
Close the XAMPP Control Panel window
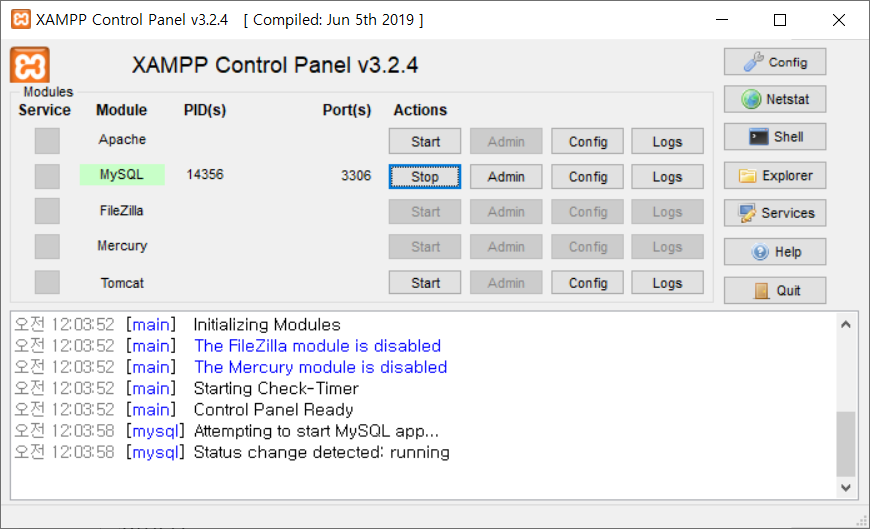[838, 19]
